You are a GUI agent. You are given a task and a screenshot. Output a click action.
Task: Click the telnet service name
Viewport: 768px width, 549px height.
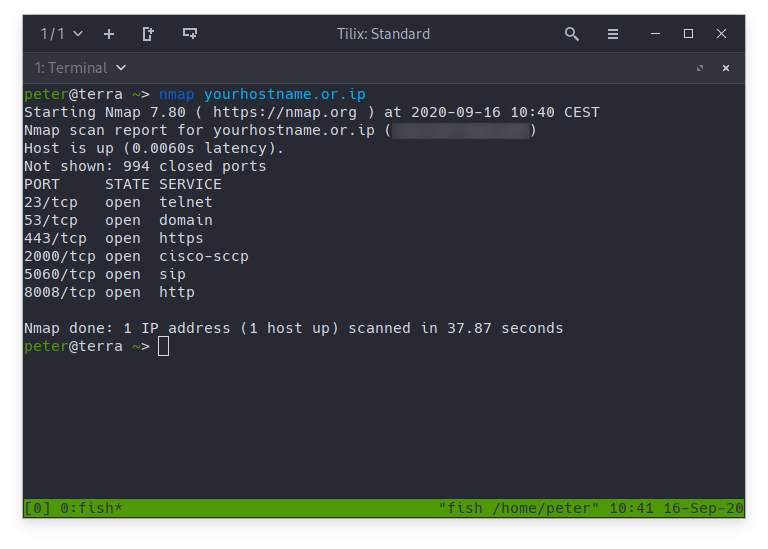point(186,202)
